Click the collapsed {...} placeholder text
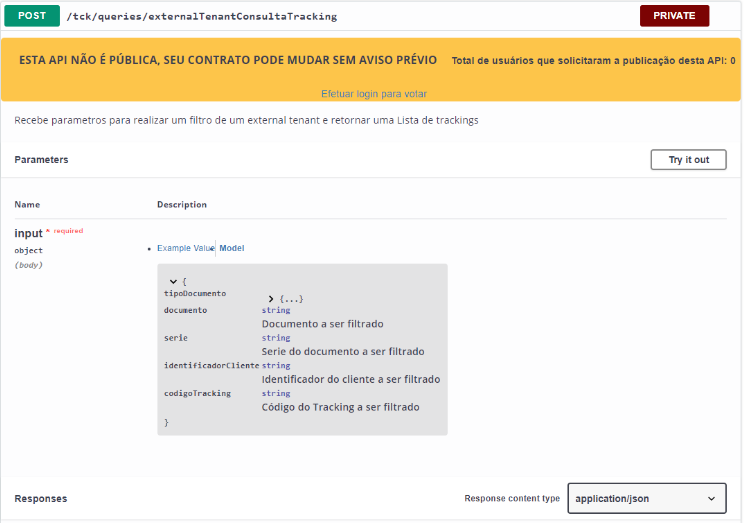This screenshot has height=523, width=745. pos(291,299)
